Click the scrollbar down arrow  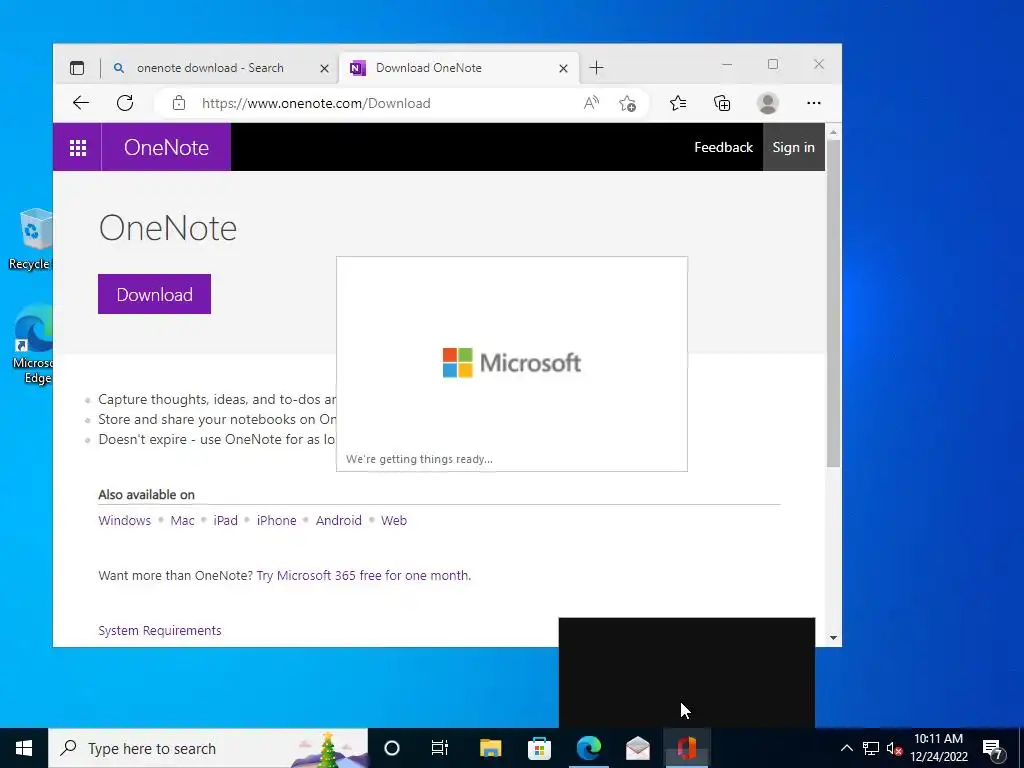click(x=833, y=637)
